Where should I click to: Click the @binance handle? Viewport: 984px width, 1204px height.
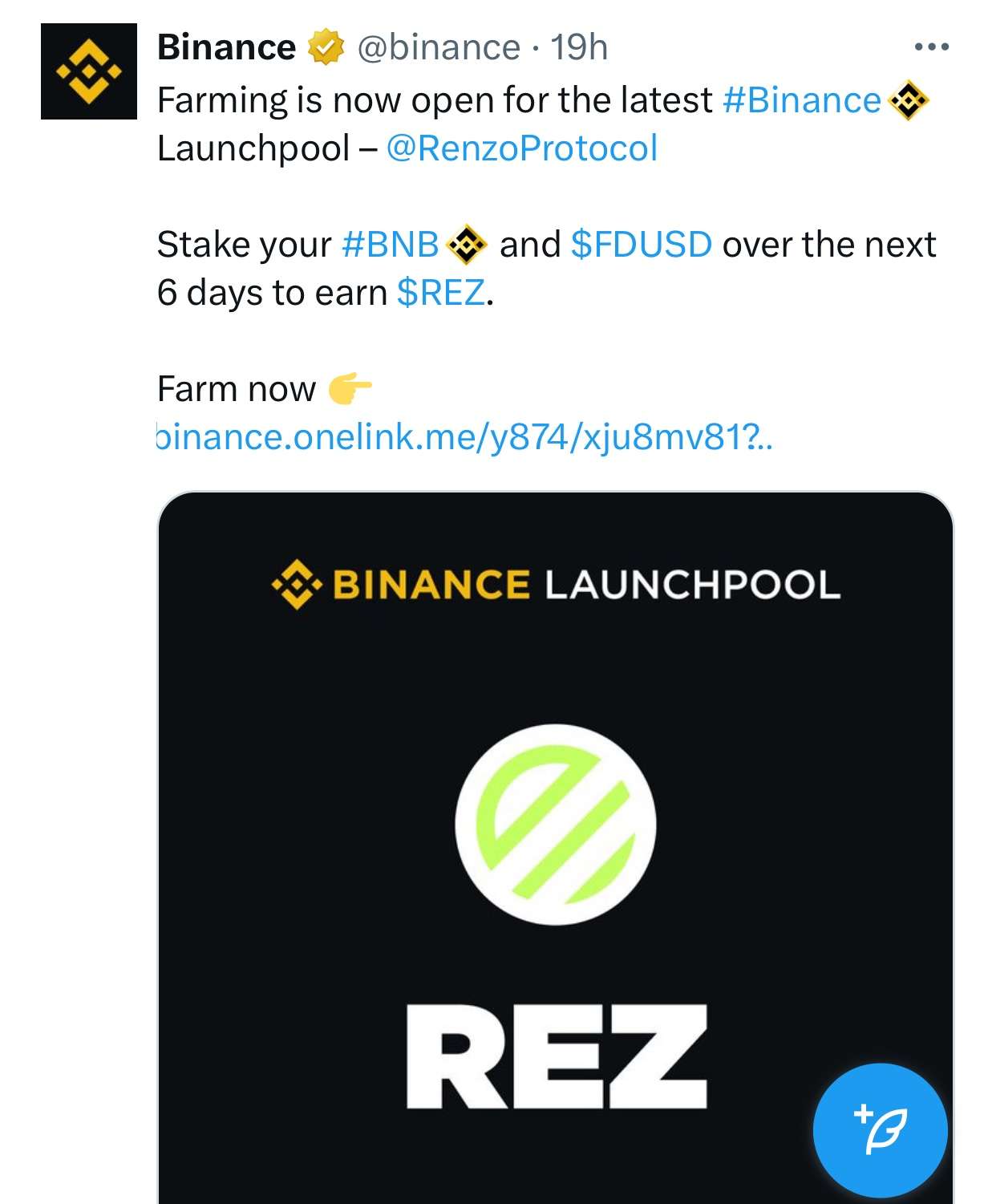[439, 47]
